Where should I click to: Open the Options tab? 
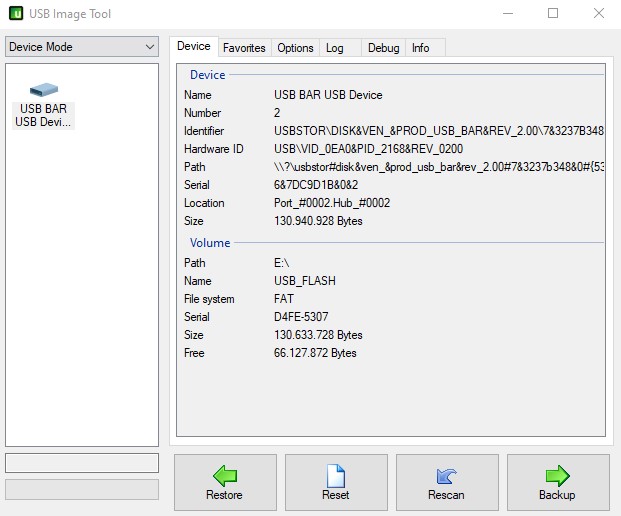point(295,48)
